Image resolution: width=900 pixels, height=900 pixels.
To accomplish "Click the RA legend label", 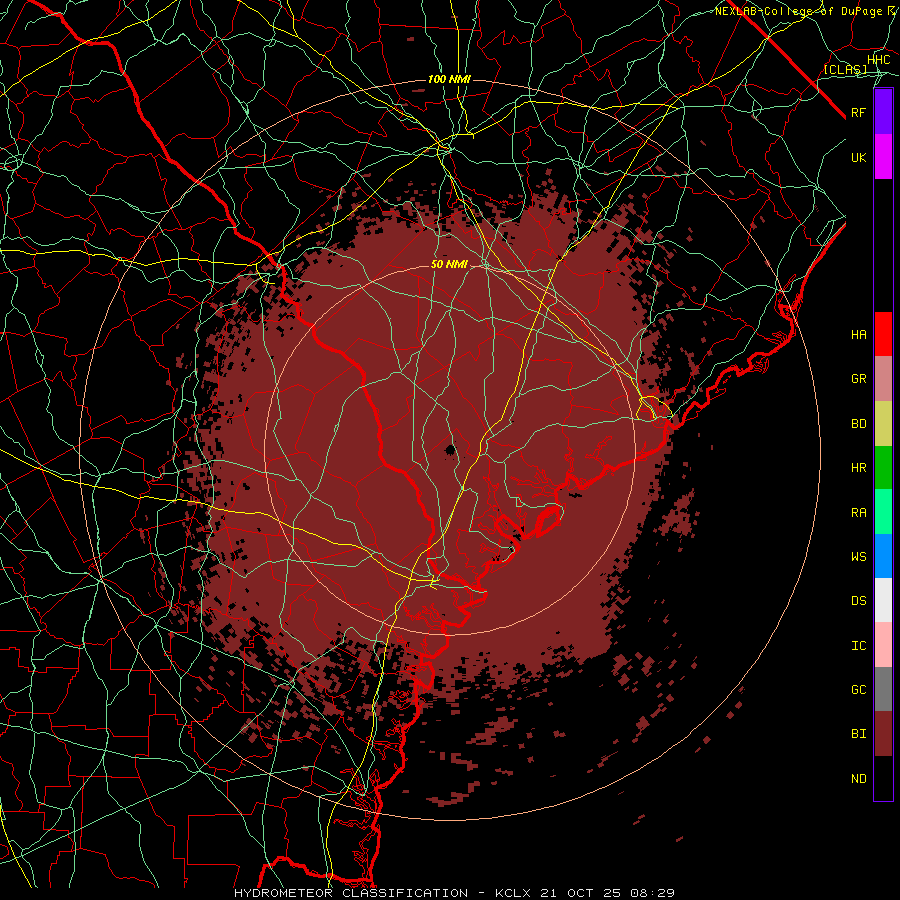I will coord(858,513).
